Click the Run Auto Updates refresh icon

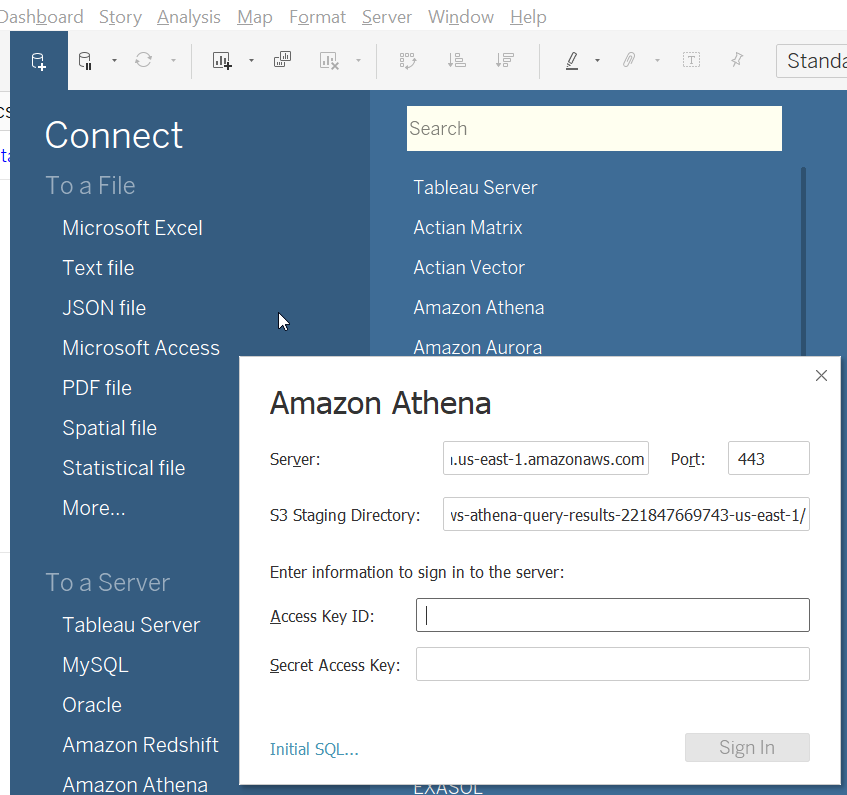(145, 60)
